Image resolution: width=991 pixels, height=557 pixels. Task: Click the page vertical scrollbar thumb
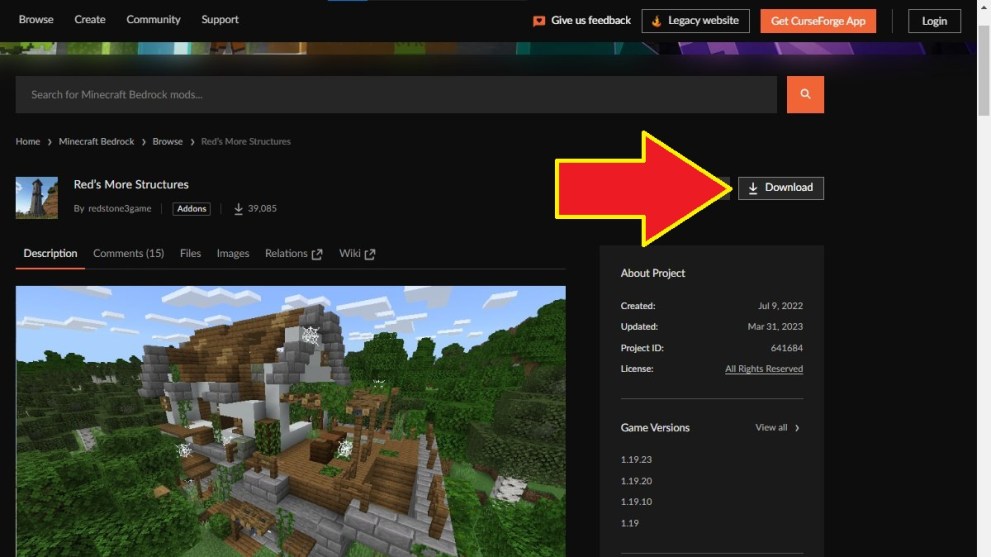click(x=983, y=70)
